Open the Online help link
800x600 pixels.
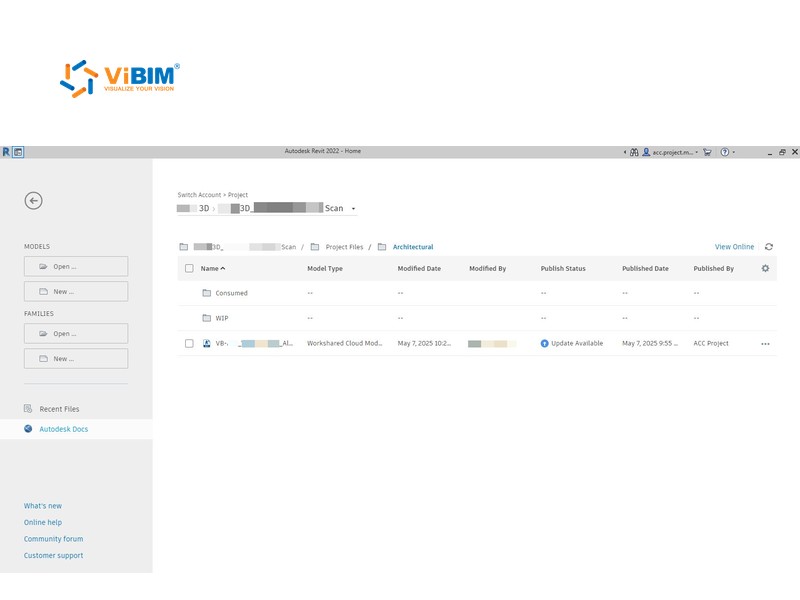click(x=43, y=522)
